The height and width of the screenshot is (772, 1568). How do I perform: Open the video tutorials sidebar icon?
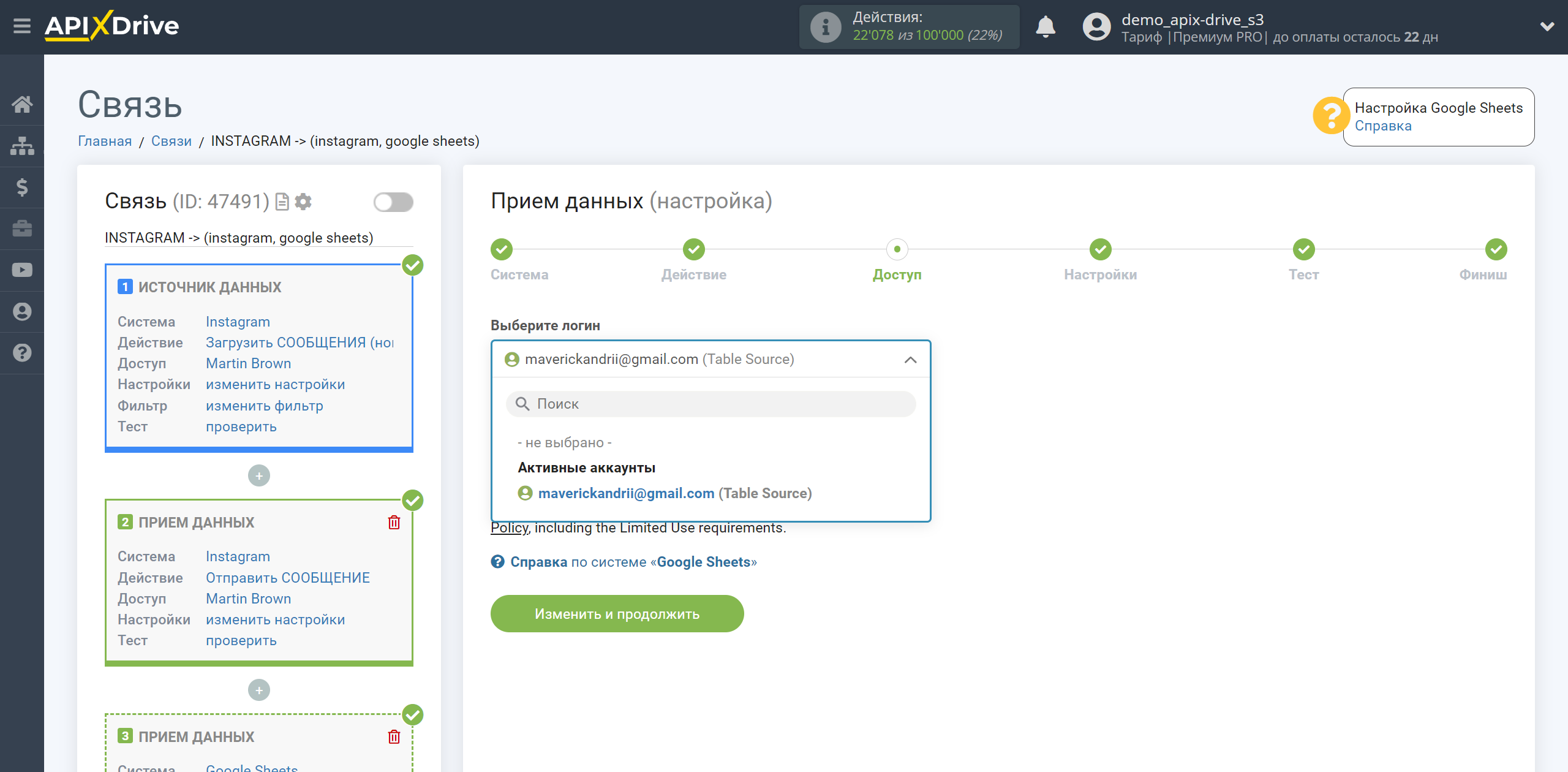(x=22, y=270)
